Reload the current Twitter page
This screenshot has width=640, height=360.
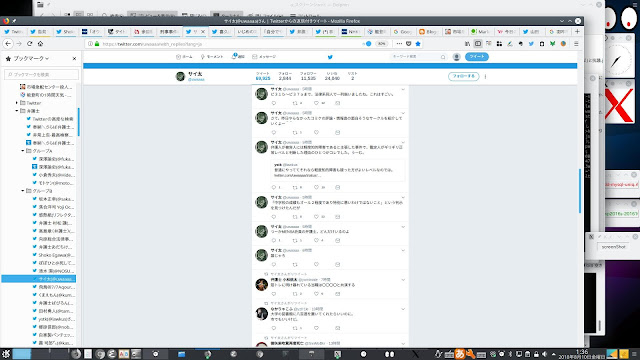tap(29, 44)
